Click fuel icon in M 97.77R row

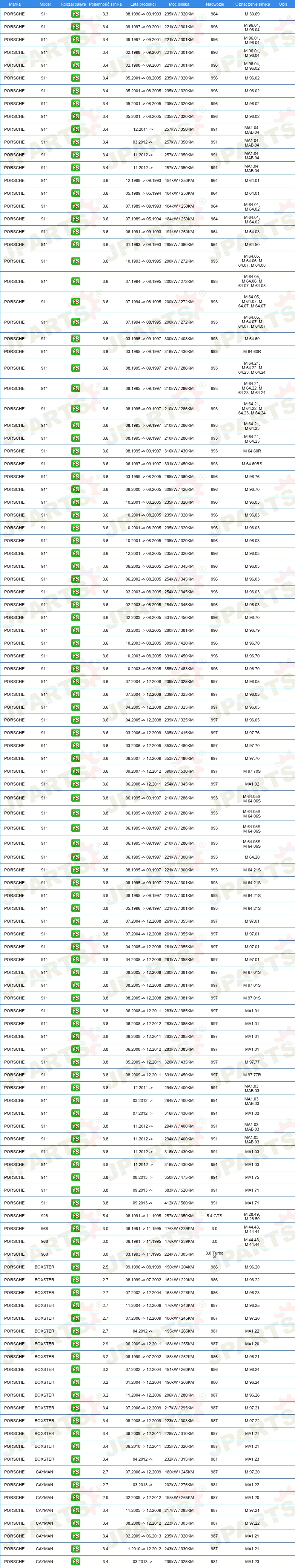tap(75, 1075)
